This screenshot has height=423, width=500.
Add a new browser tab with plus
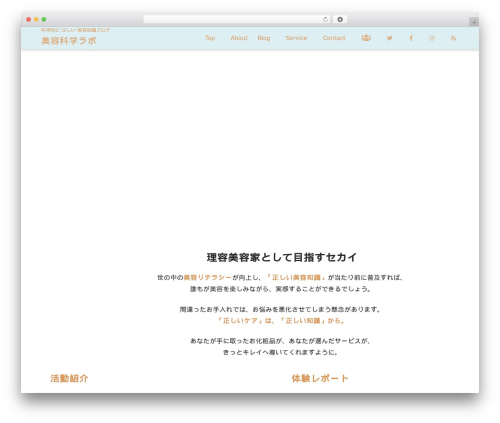474,22
